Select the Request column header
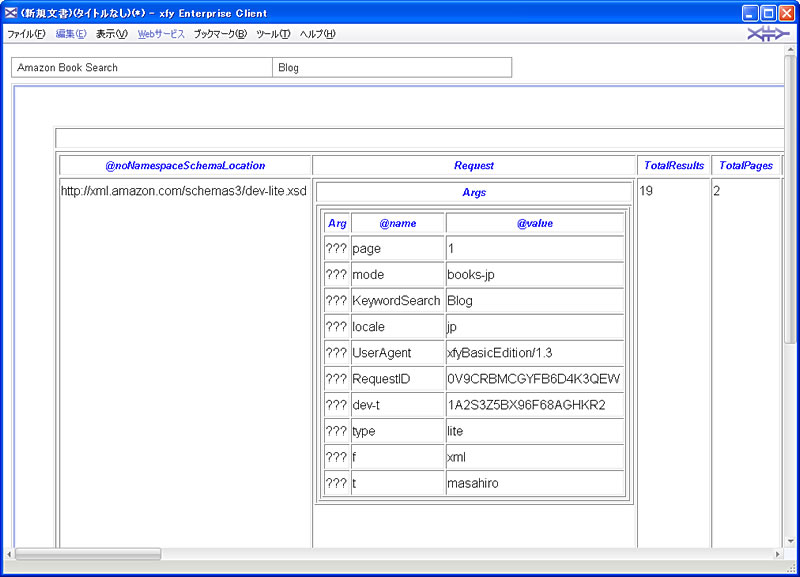The image size is (800, 577). click(x=474, y=166)
